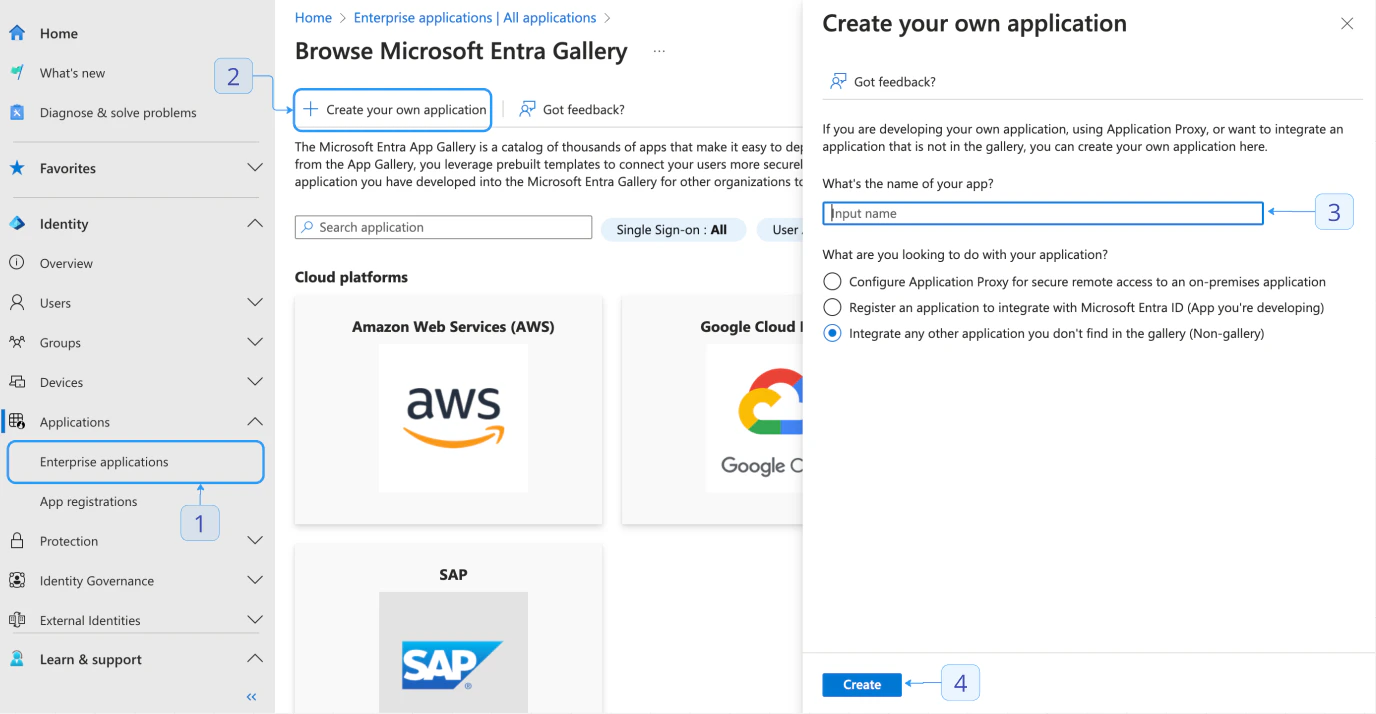Collapse the Identity section chevron
The image size is (1376, 714).
point(255,224)
